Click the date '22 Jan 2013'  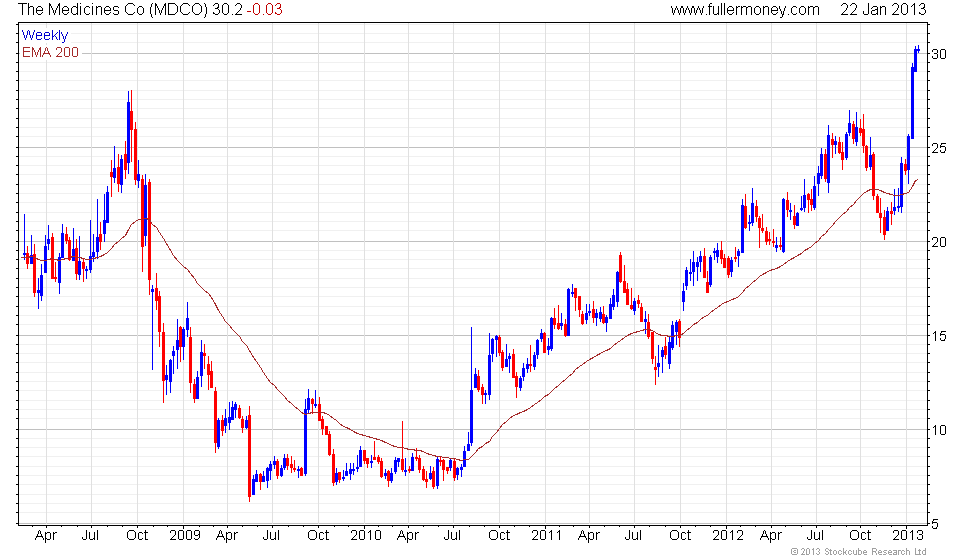pos(883,10)
